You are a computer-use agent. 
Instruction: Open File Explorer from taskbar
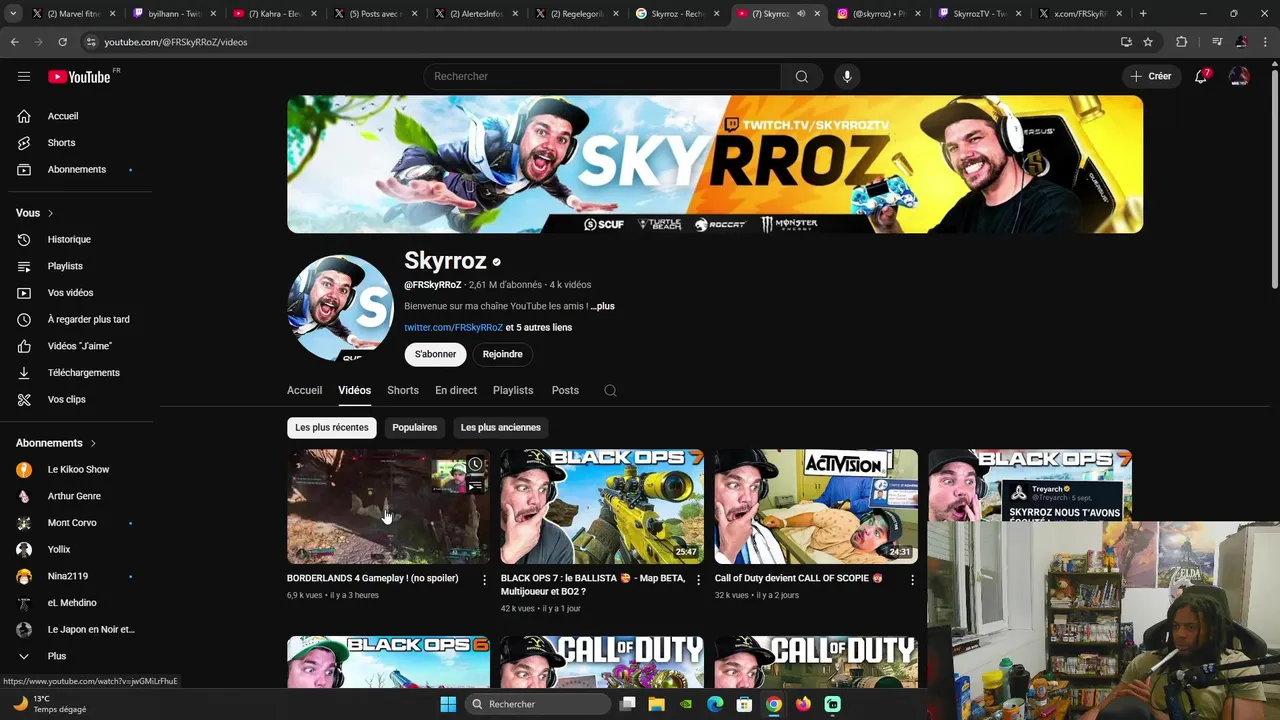click(x=656, y=704)
